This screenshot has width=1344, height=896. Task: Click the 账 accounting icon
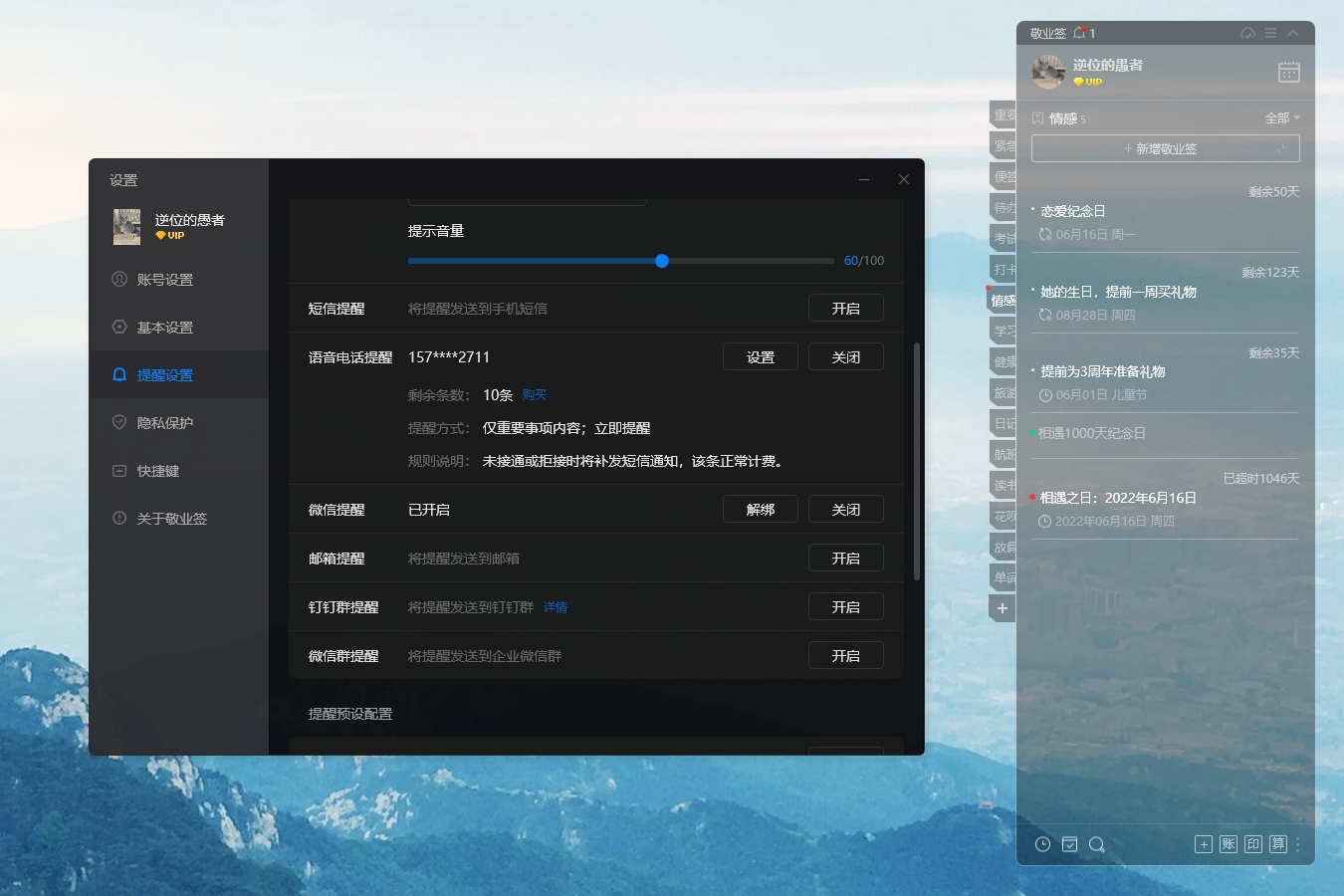[1229, 844]
